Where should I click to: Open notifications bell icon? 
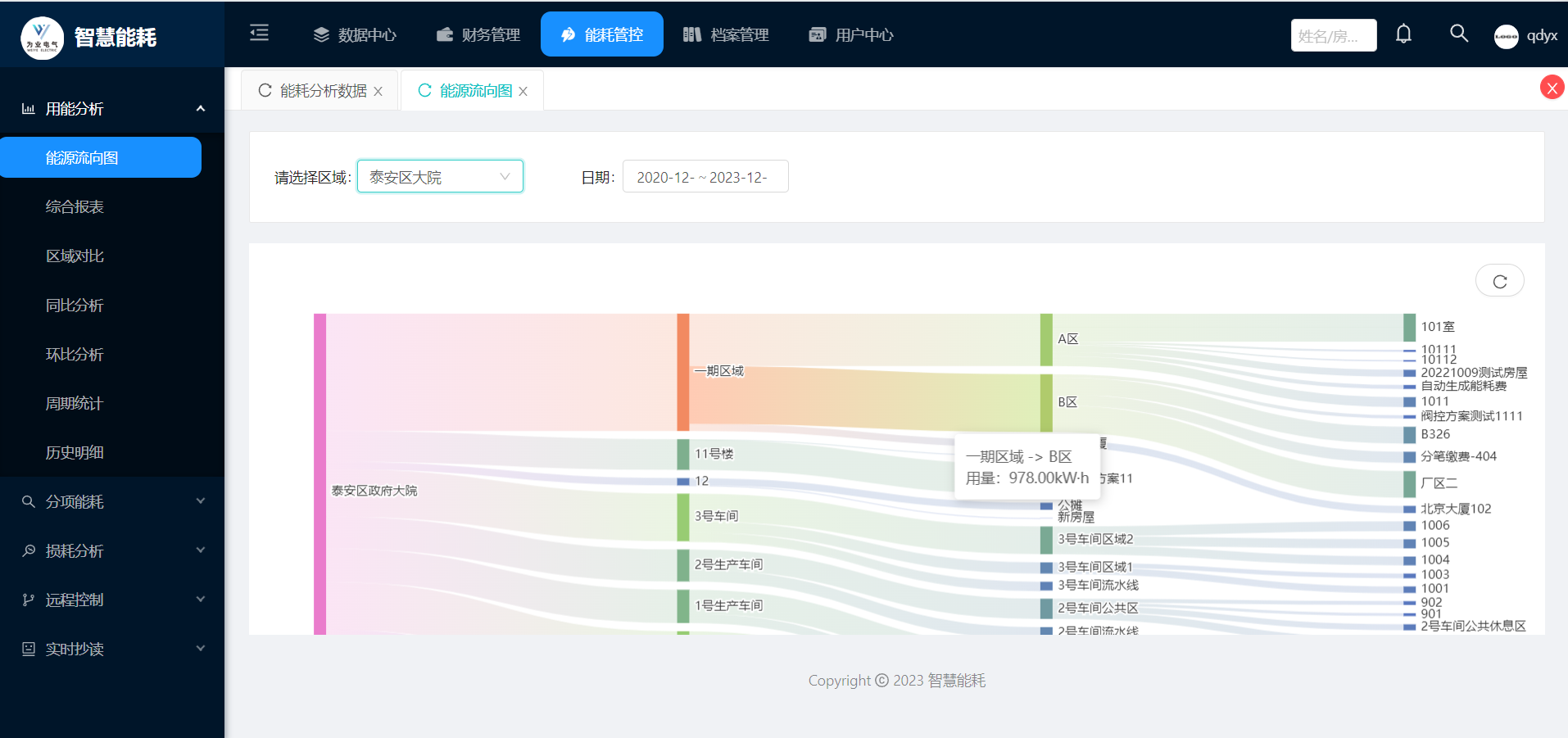(x=1403, y=34)
